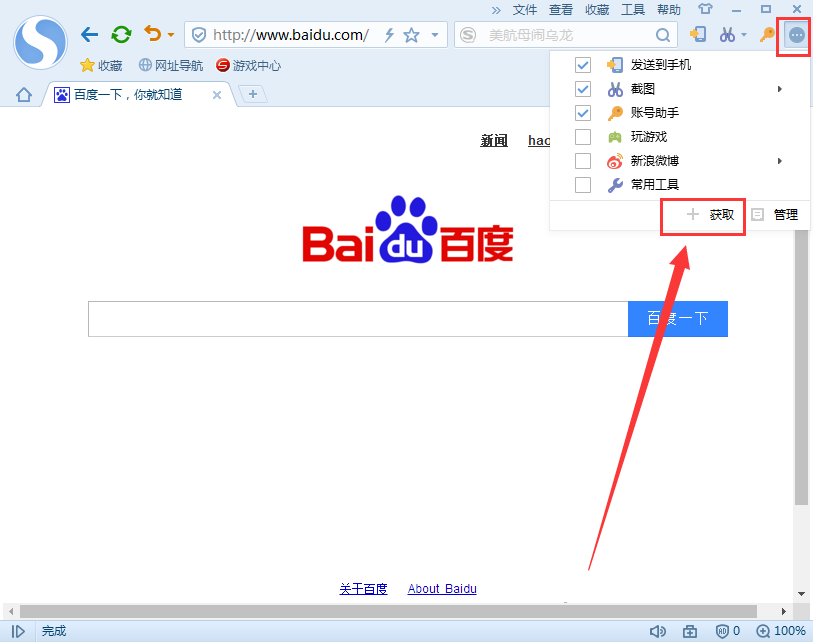Image resolution: width=813 pixels, height=642 pixels.
Task: Open the screenshot tool dropdown arrow
Action: (x=744, y=35)
